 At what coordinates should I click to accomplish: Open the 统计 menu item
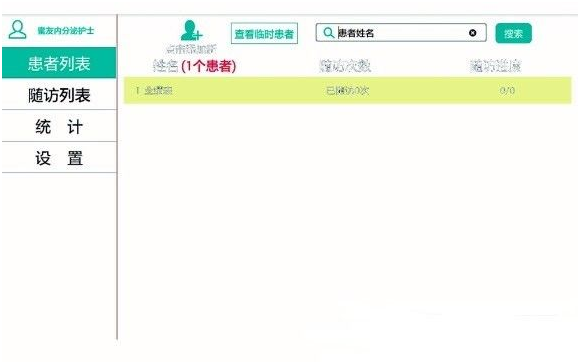59,127
